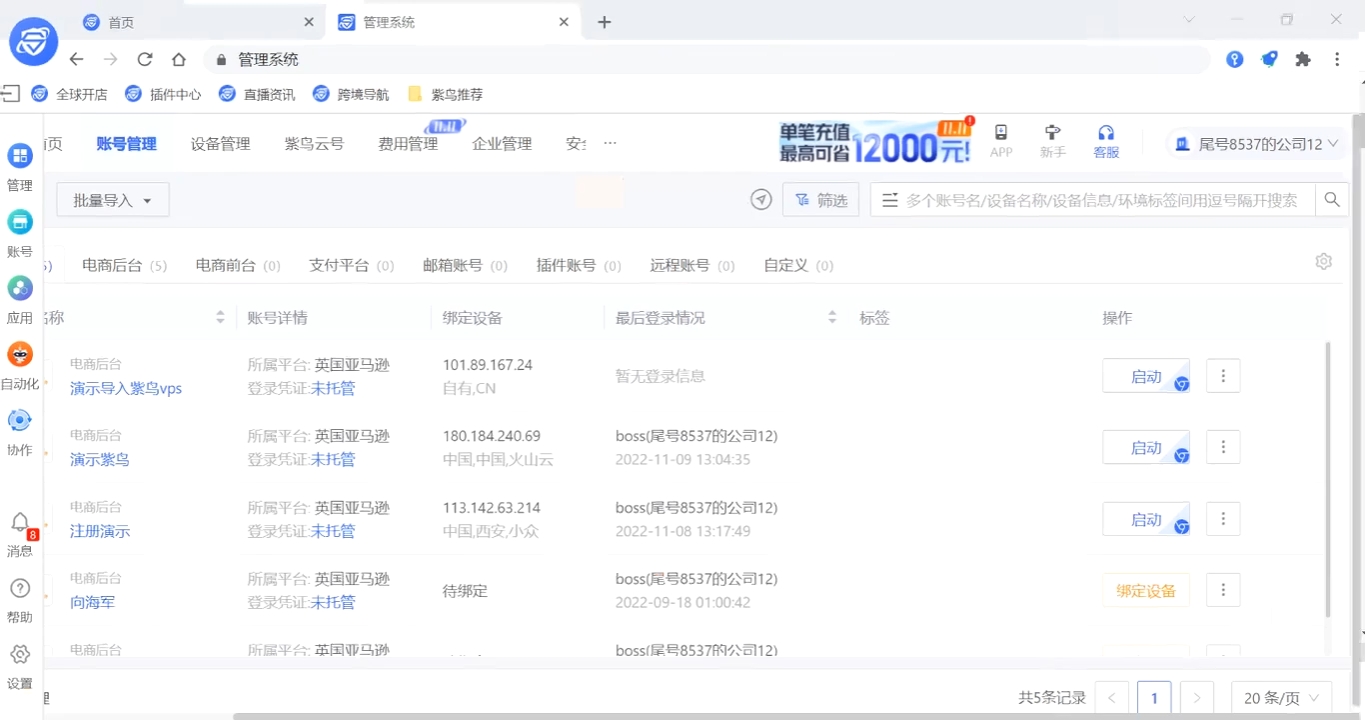Click the 管理 icon in left sidebar
This screenshot has width=1365, height=720.
point(20,156)
